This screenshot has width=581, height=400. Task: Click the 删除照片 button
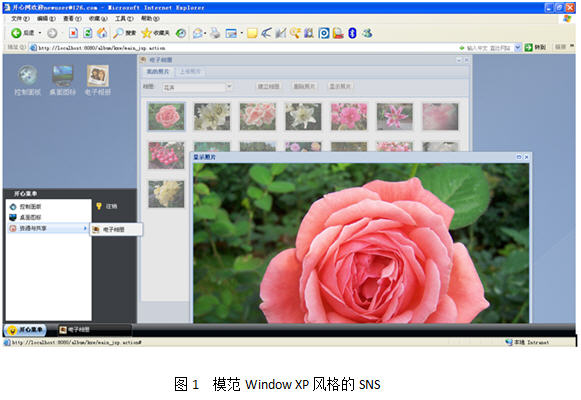coord(304,86)
